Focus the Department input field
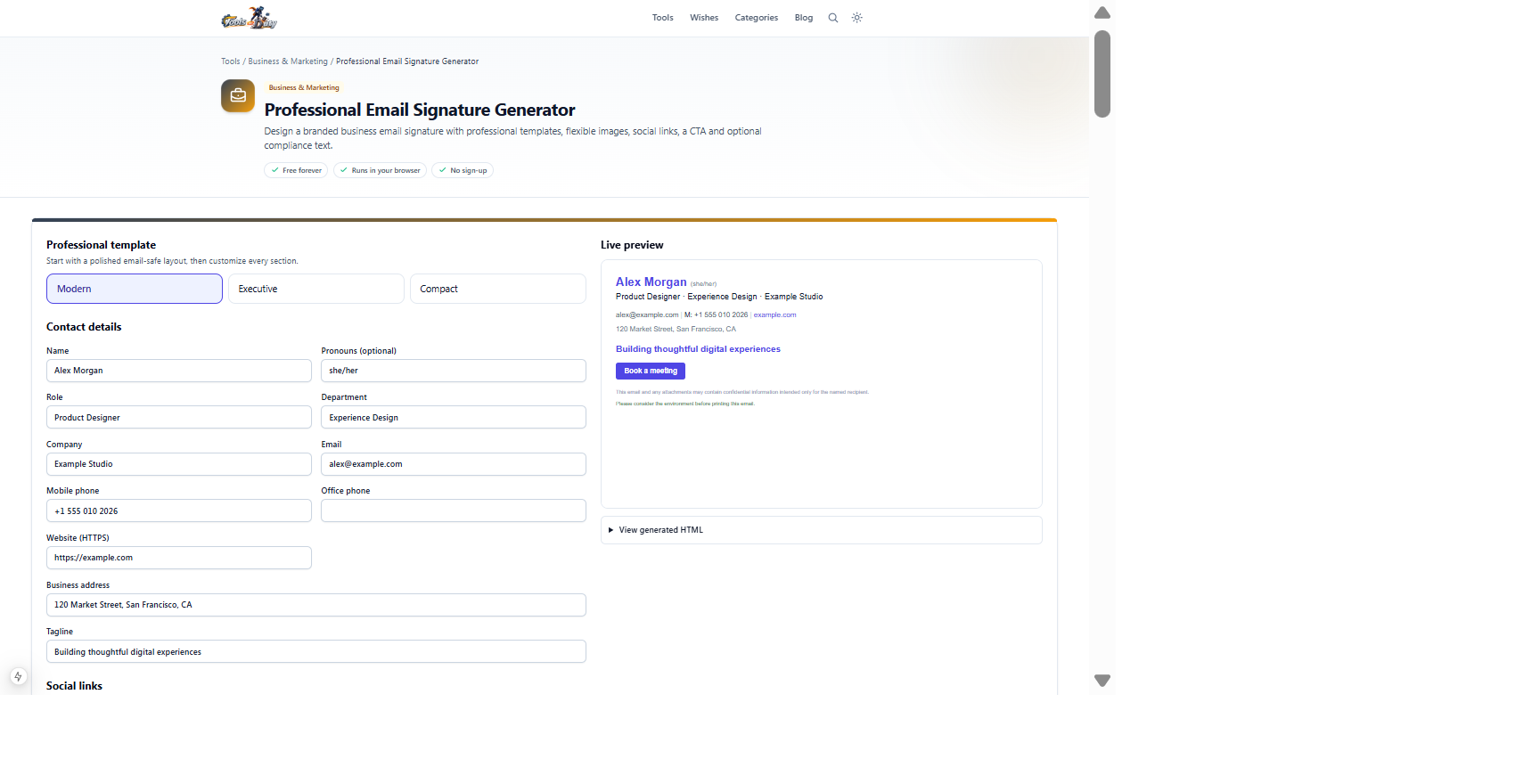Image resolution: width=1540 pixels, height=784 pixels. click(454, 417)
